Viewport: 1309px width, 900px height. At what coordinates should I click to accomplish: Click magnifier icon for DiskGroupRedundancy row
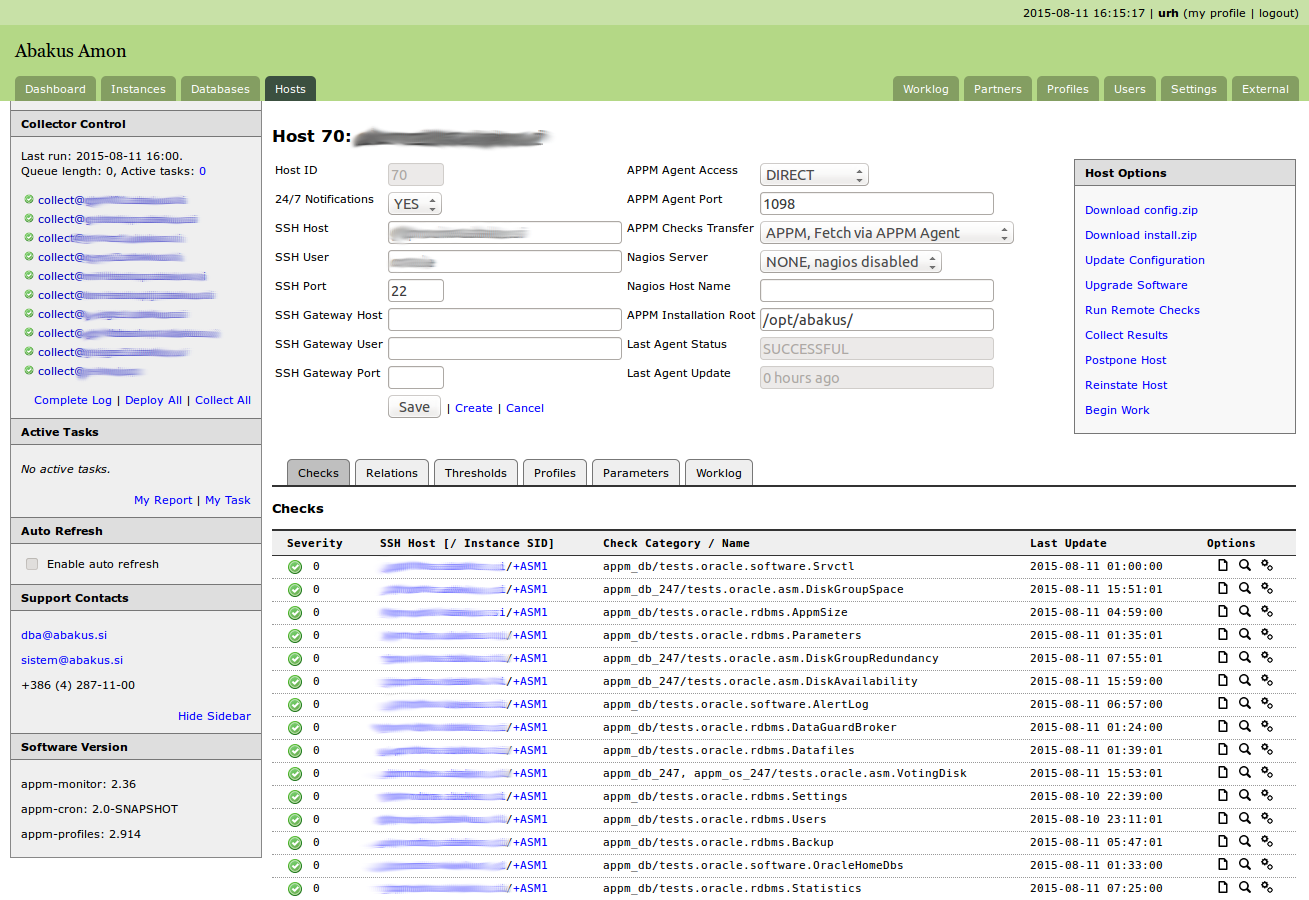(x=1244, y=658)
